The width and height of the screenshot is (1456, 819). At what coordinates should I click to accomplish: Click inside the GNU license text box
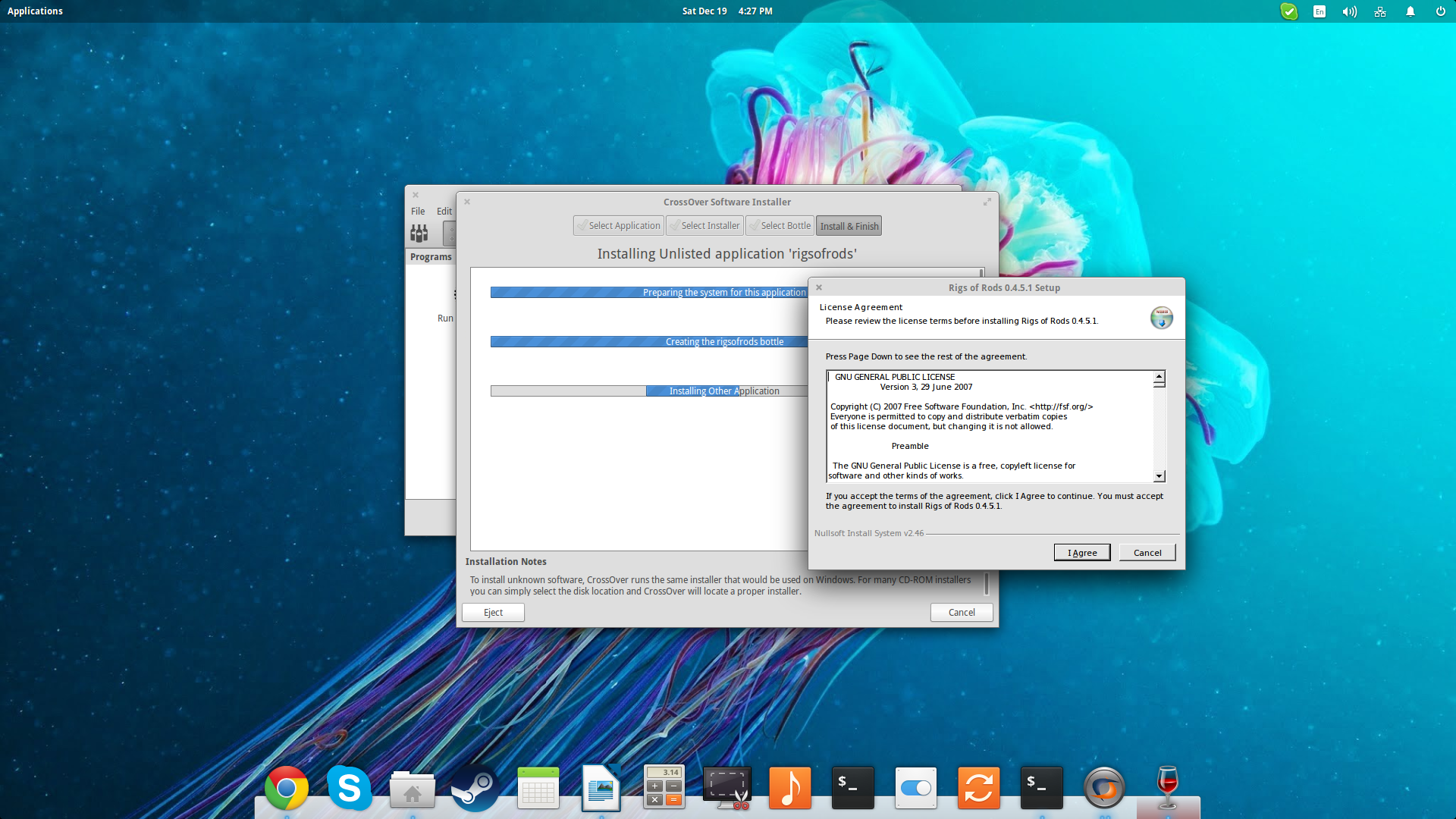(x=990, y=426)
